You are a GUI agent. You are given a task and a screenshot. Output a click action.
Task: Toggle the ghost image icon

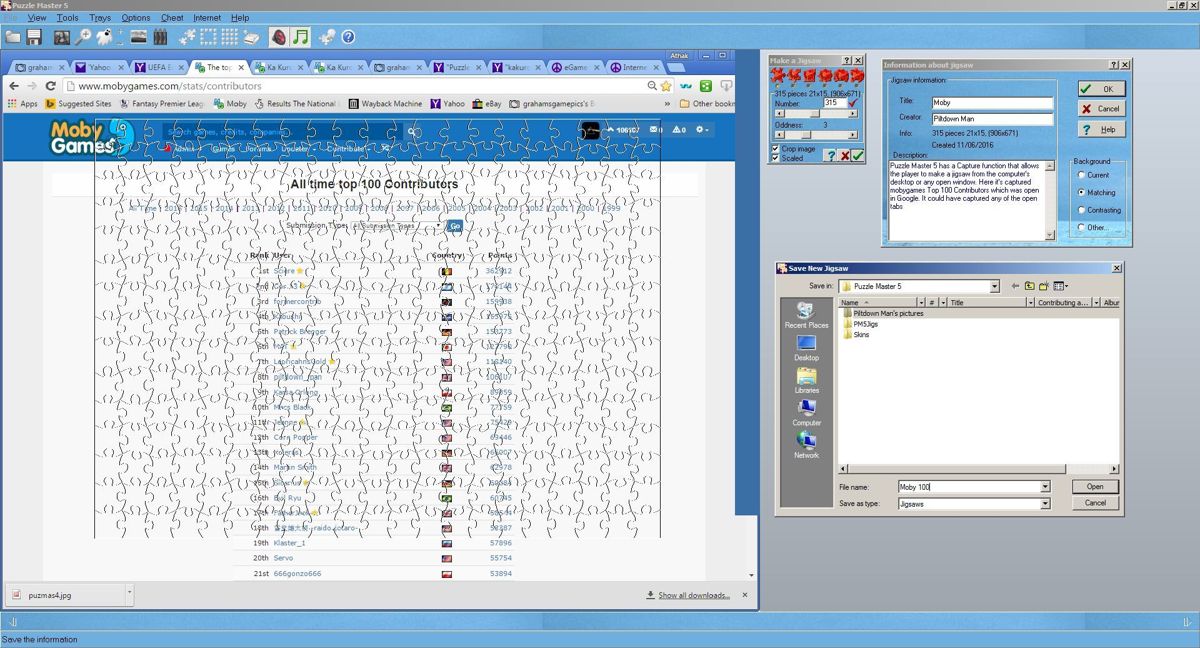[x=104, y=37]
